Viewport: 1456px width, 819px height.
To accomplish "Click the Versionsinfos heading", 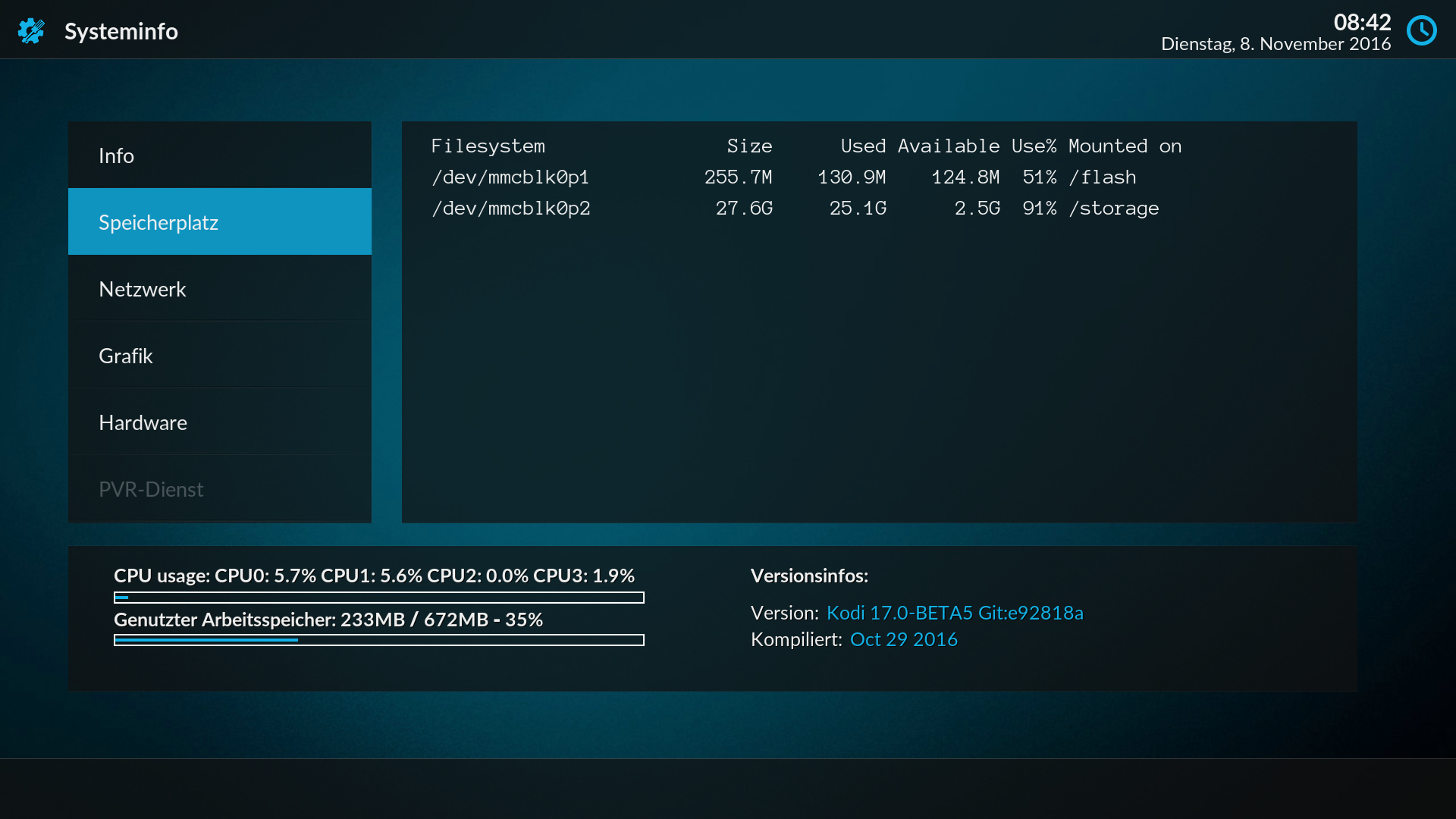I will click(809, 576).
